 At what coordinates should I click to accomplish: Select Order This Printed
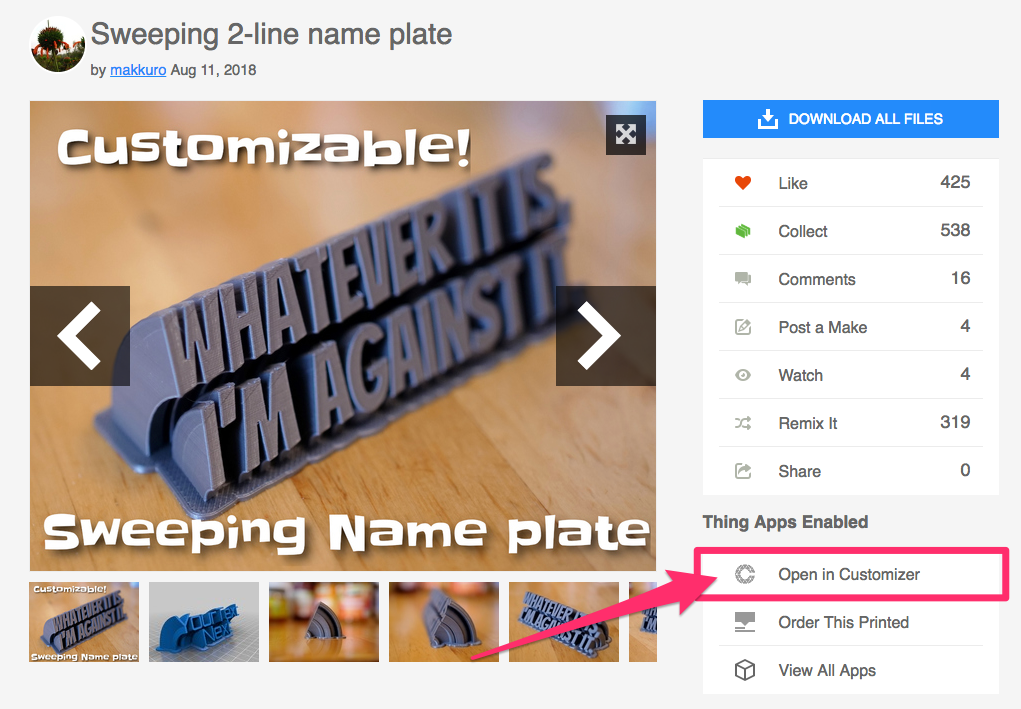tap(850, 622)
